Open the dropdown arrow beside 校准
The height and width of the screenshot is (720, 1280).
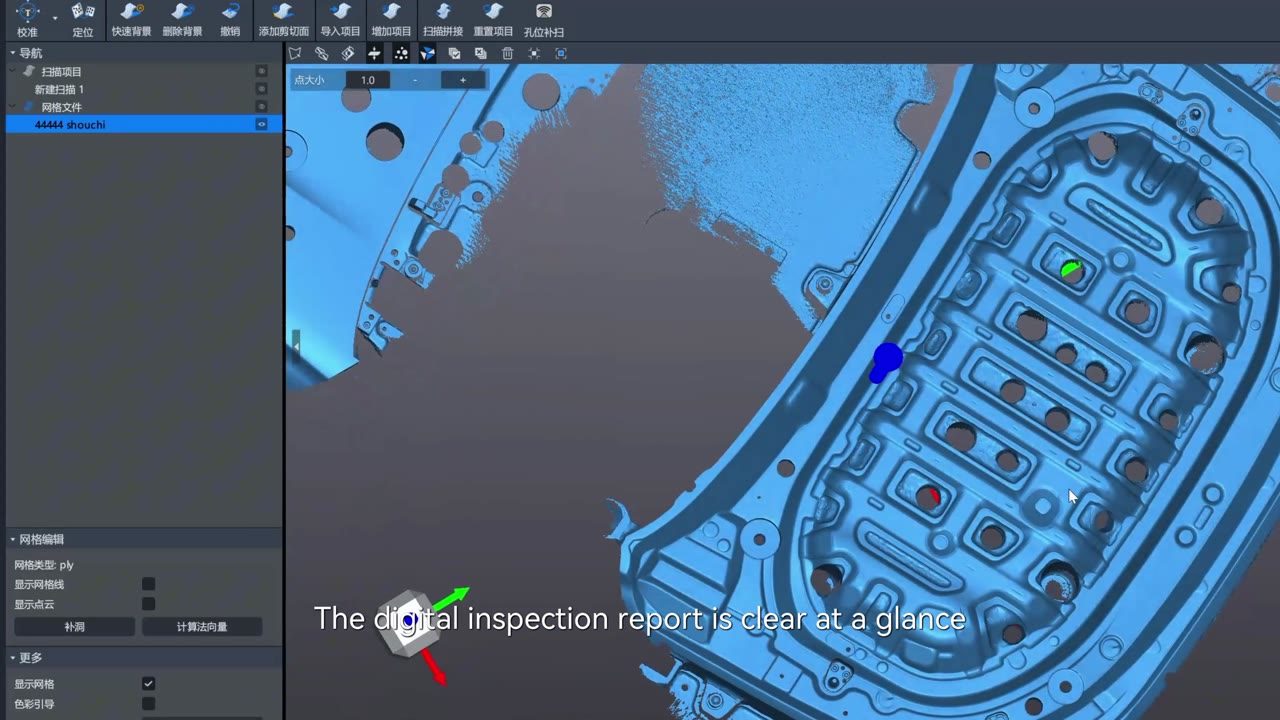(x=54, y=18)
